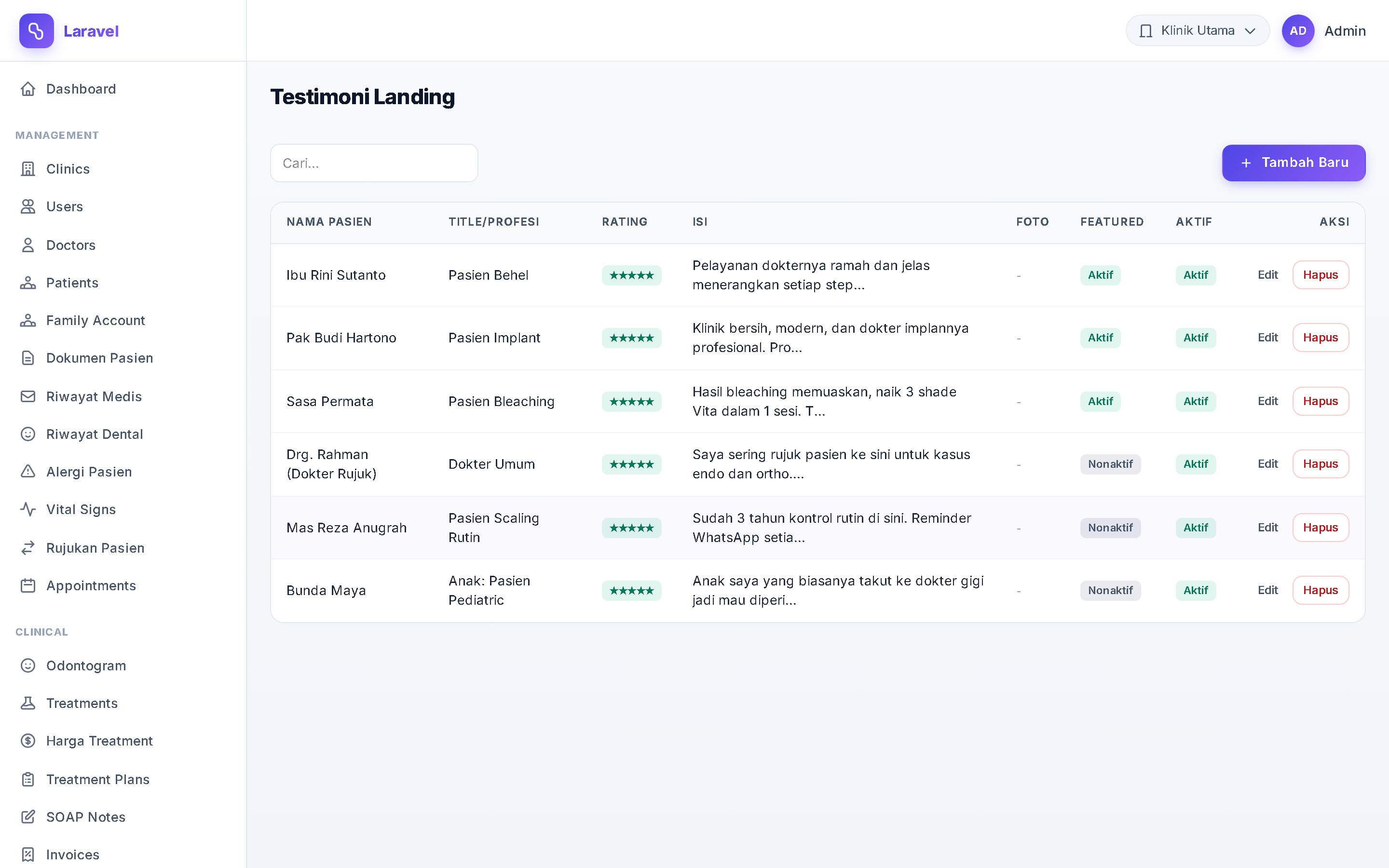1389x868 pixels.
Task: Click the plus icon on Tambah Baru
Action: point(1246,163)
